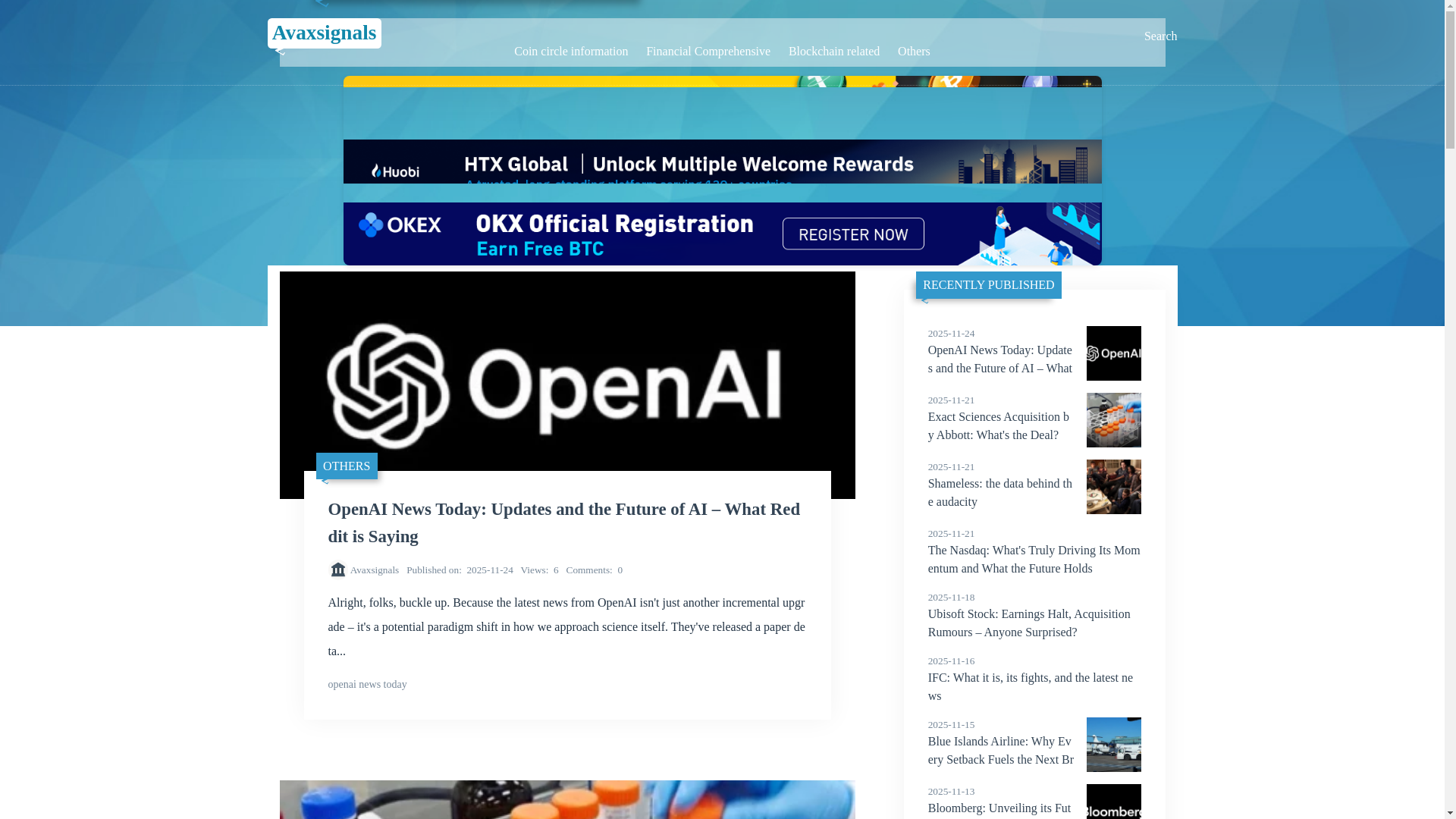Viewport: 1456px width, 819px height.
Task: Click the Avaxsignals site logo
Action: (324, 33)
